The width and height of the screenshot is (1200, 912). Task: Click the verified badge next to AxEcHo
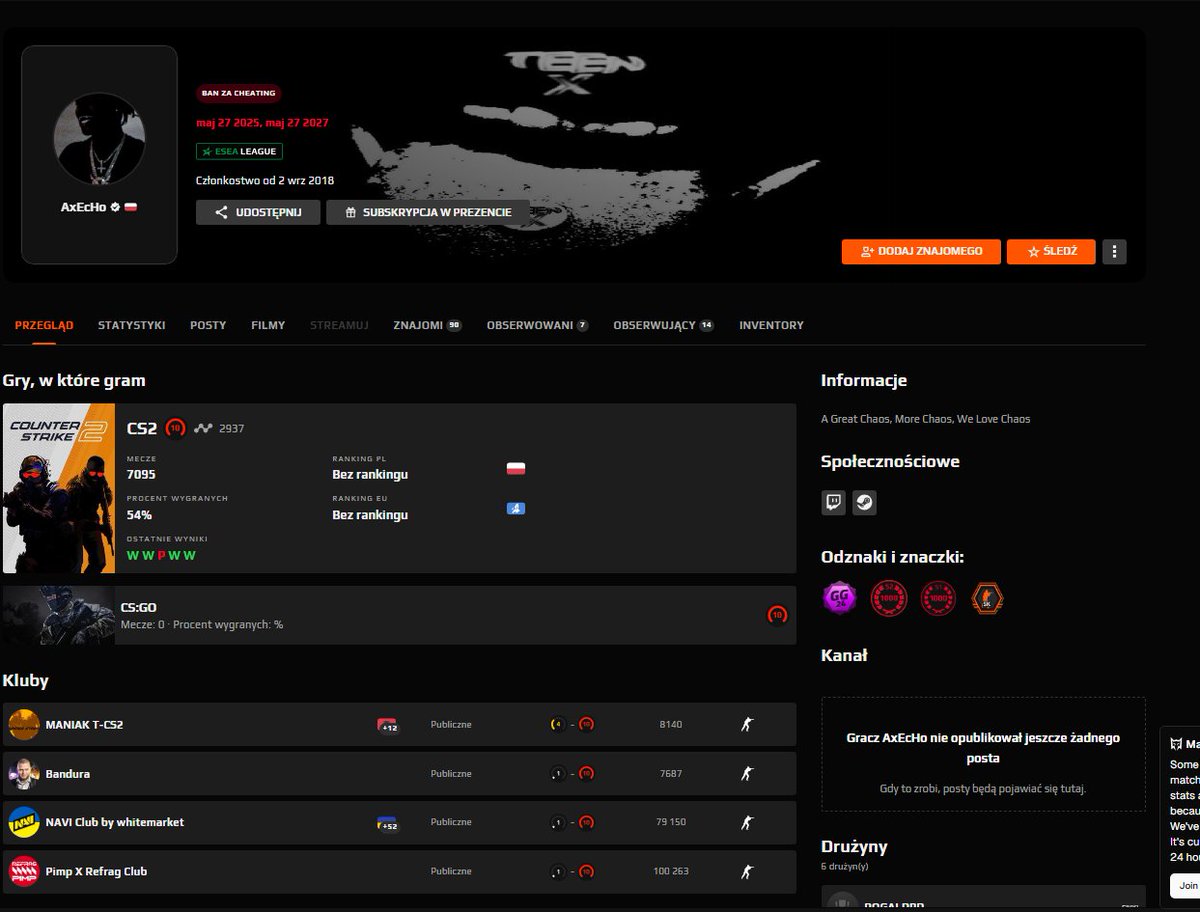(115, 207)
